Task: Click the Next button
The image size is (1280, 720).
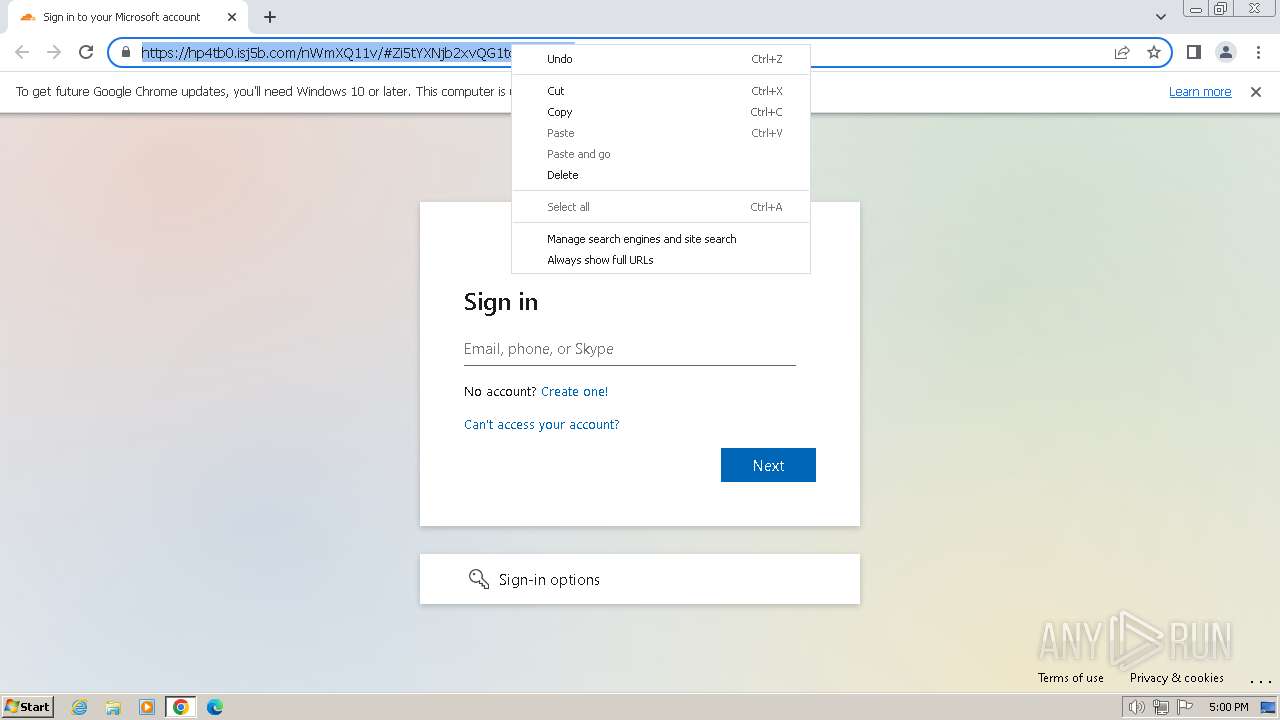Action: pos(768,465)
